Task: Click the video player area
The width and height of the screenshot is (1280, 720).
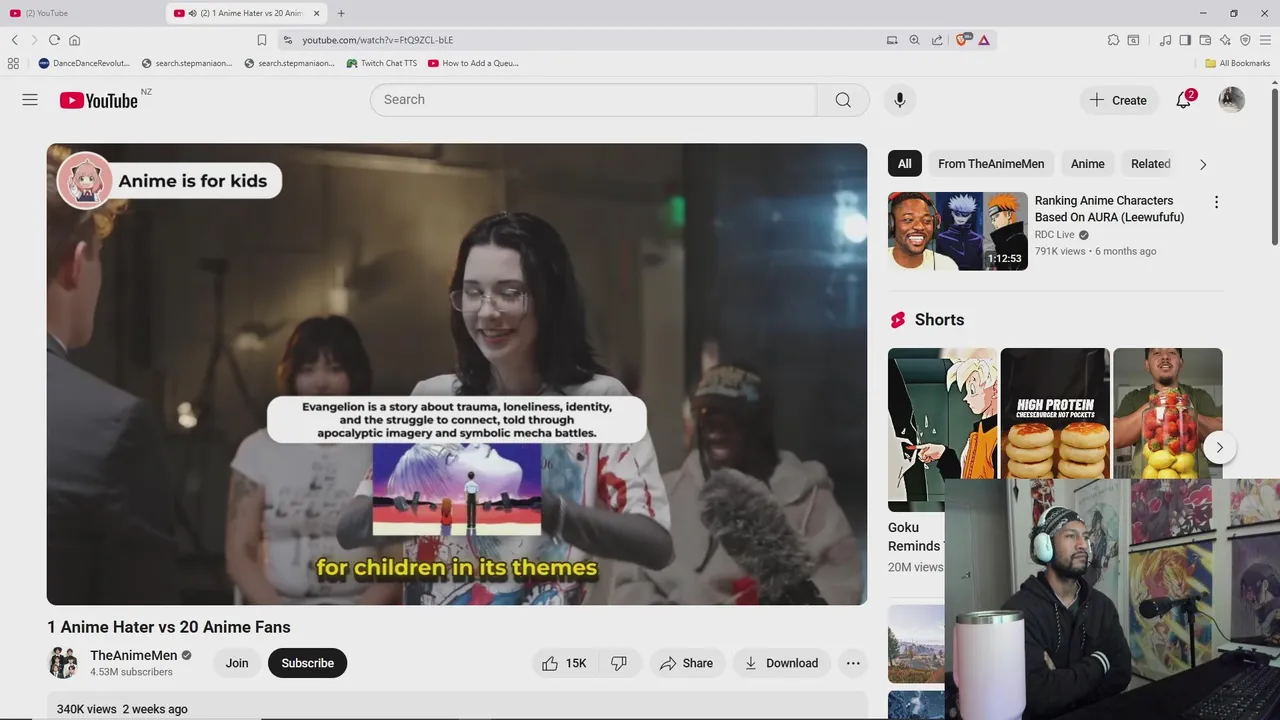Action: (457, 374)
